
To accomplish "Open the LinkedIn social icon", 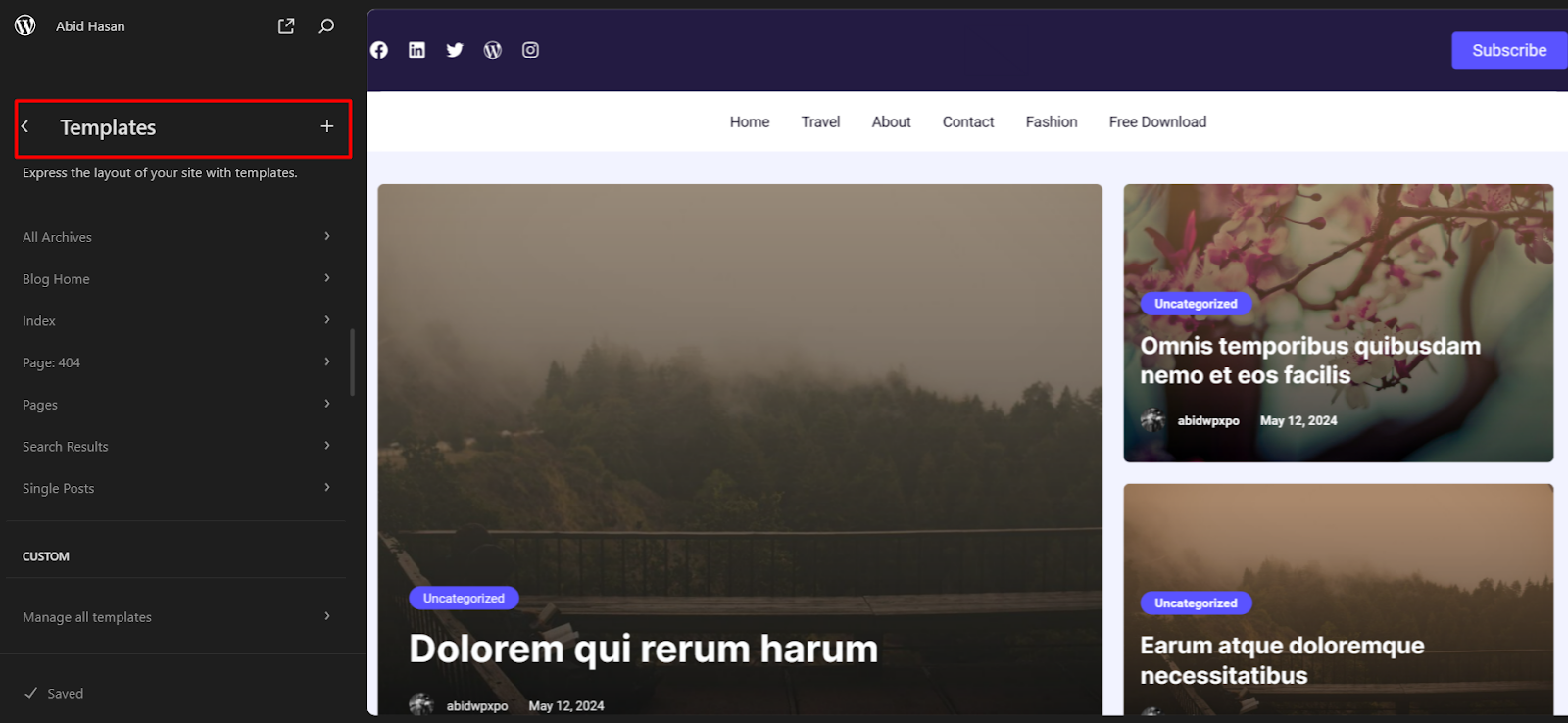I will coord(417,50).
